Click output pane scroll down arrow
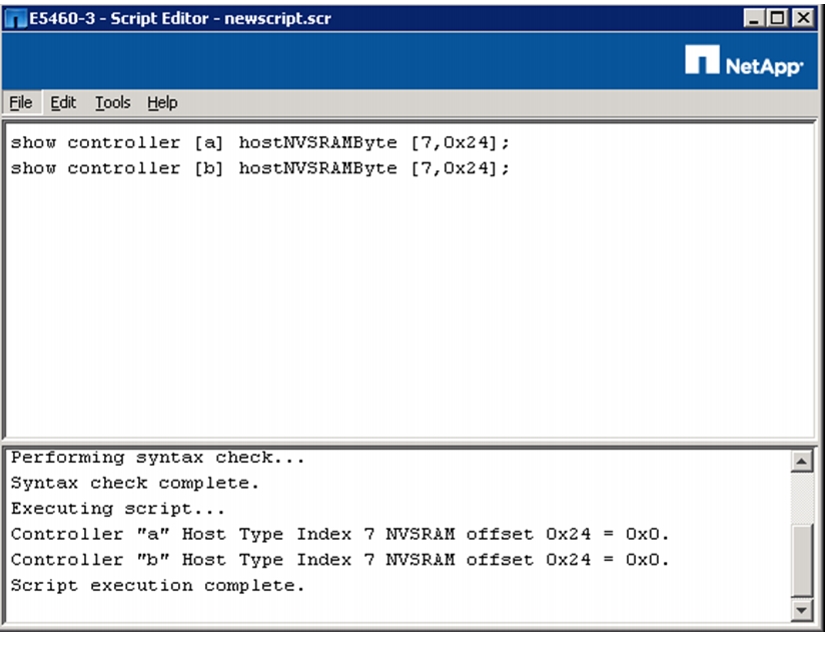Image resolution: width=827 pixels, height=662 pixels. pyautogui.click(x=802, y=610)
